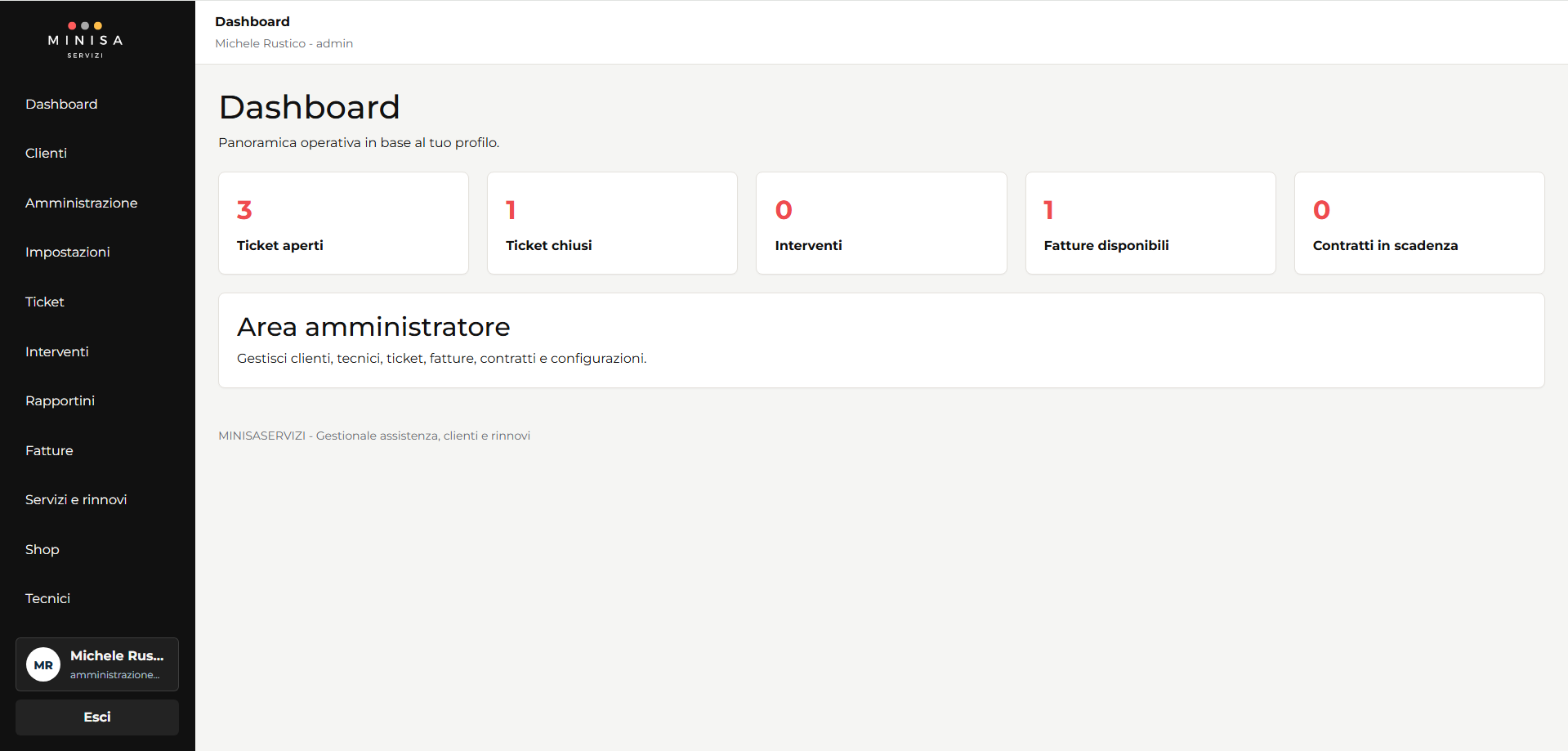This screenshot has width=1568, height=751.
Task: Click the Area amministratore heading
Action: point(373,327)
